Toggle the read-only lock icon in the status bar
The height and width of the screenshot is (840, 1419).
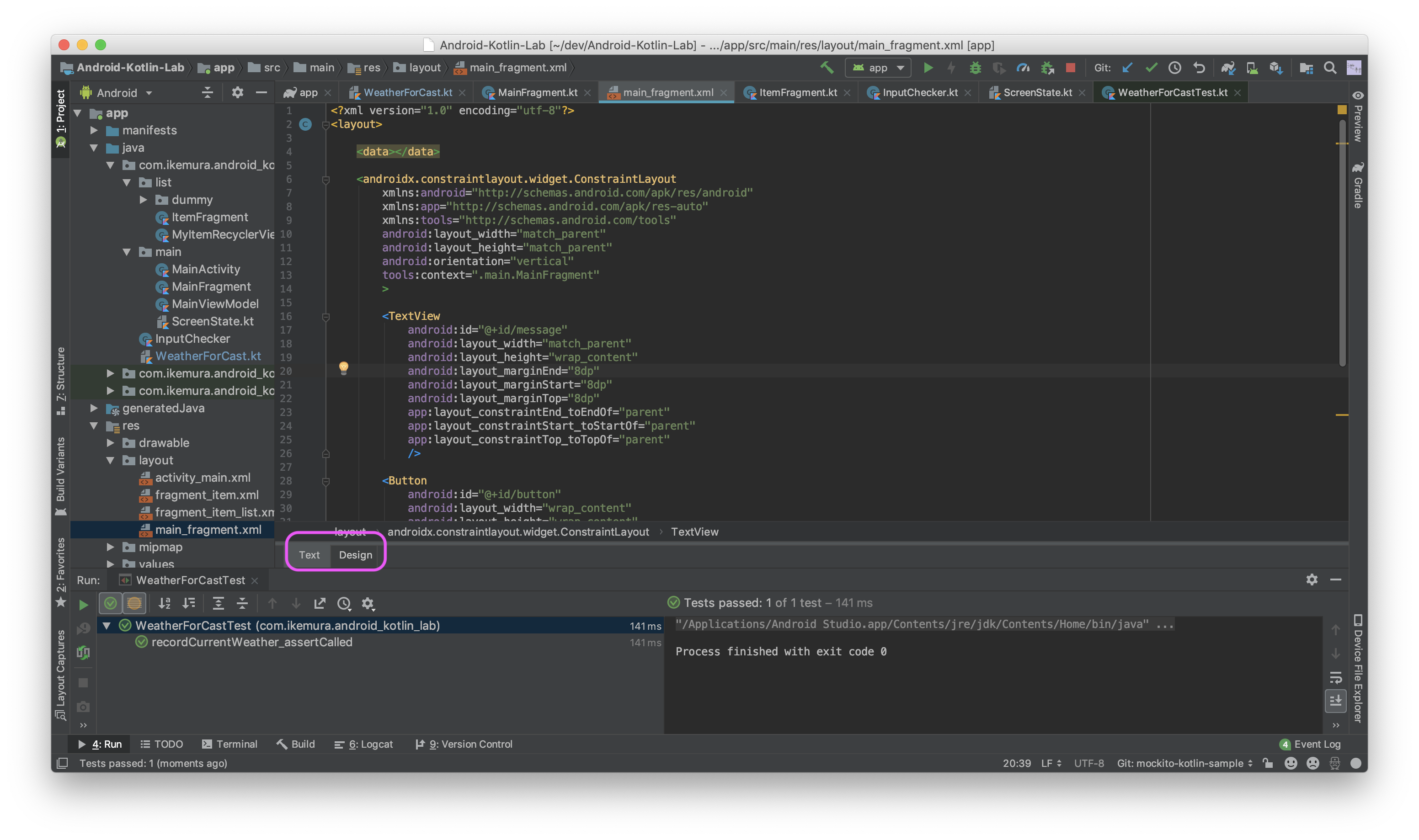click(x=1267, y=763)
